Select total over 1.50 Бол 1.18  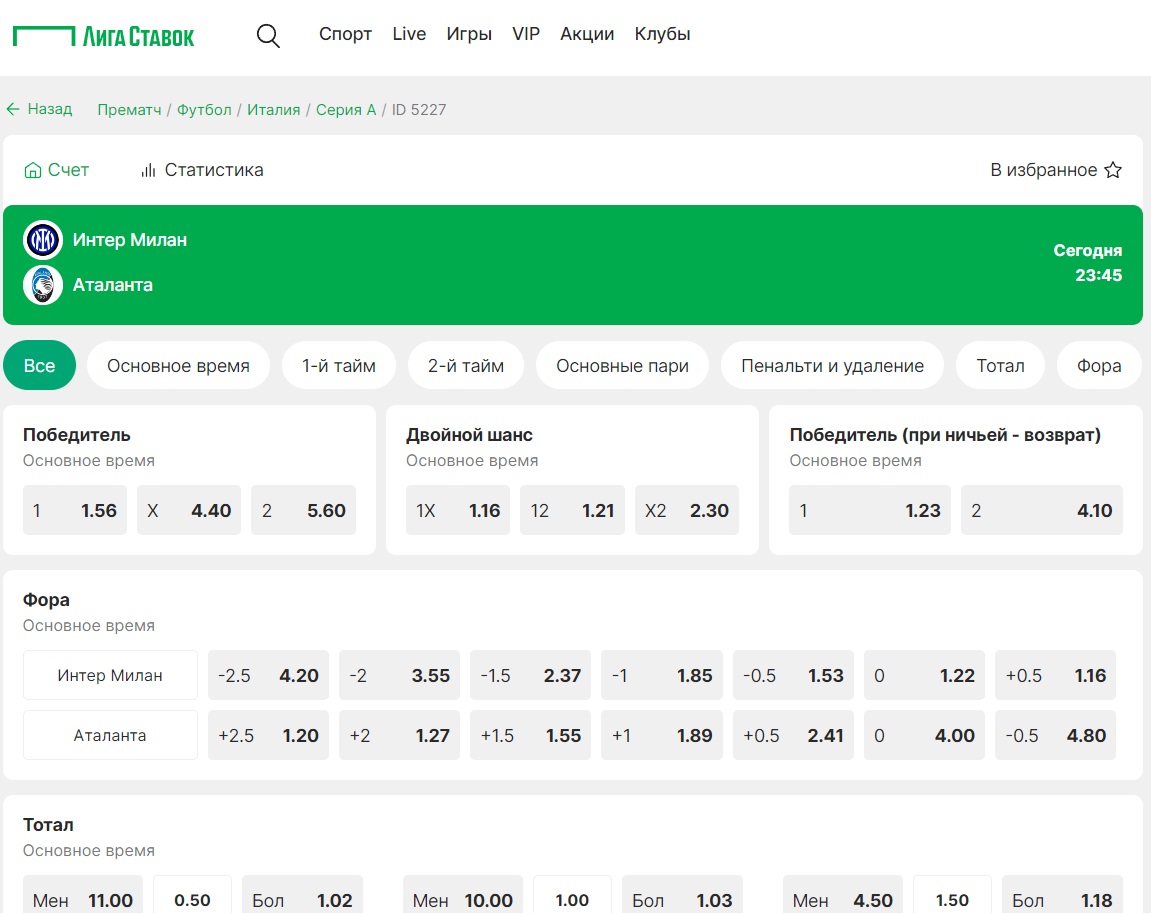1062,897
